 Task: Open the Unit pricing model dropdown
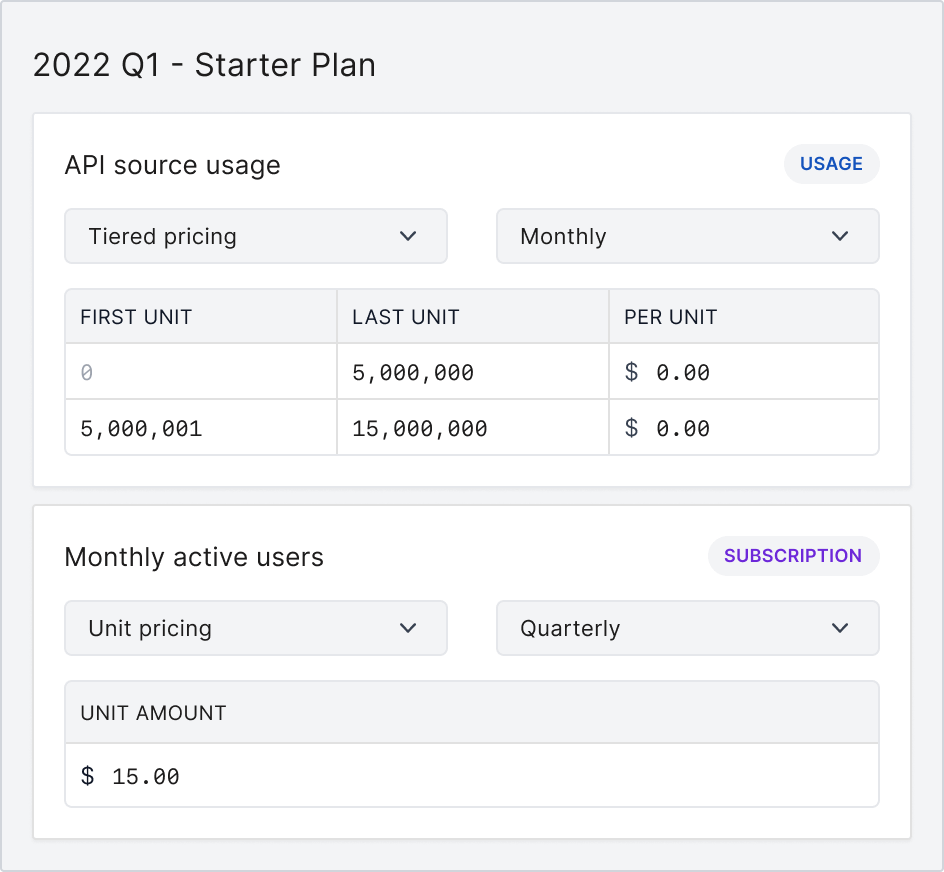[255, 628]
